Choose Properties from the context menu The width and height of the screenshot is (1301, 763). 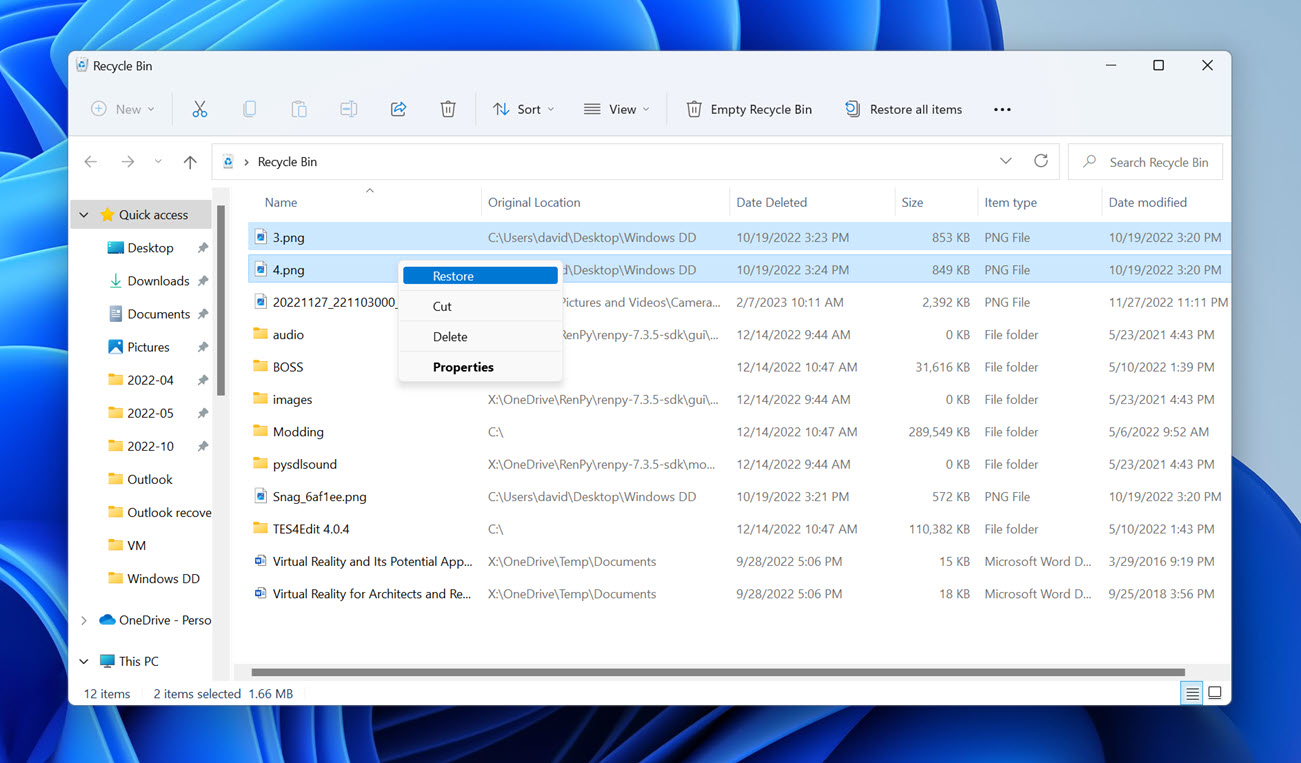coord(480,367)
